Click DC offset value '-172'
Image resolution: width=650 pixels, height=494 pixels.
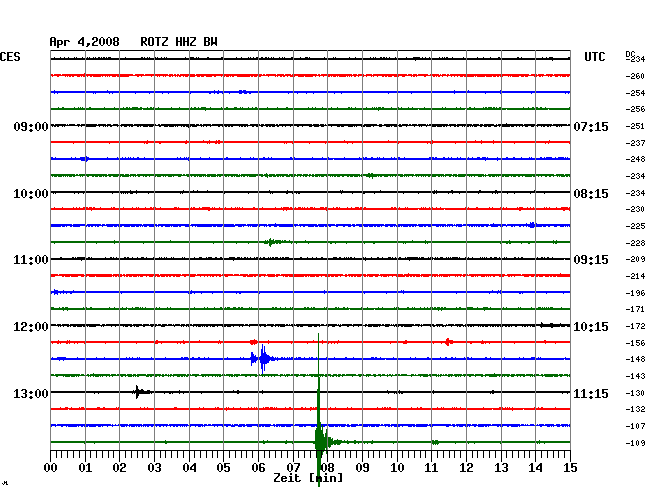pyautogui.click(x=635, y=326)
